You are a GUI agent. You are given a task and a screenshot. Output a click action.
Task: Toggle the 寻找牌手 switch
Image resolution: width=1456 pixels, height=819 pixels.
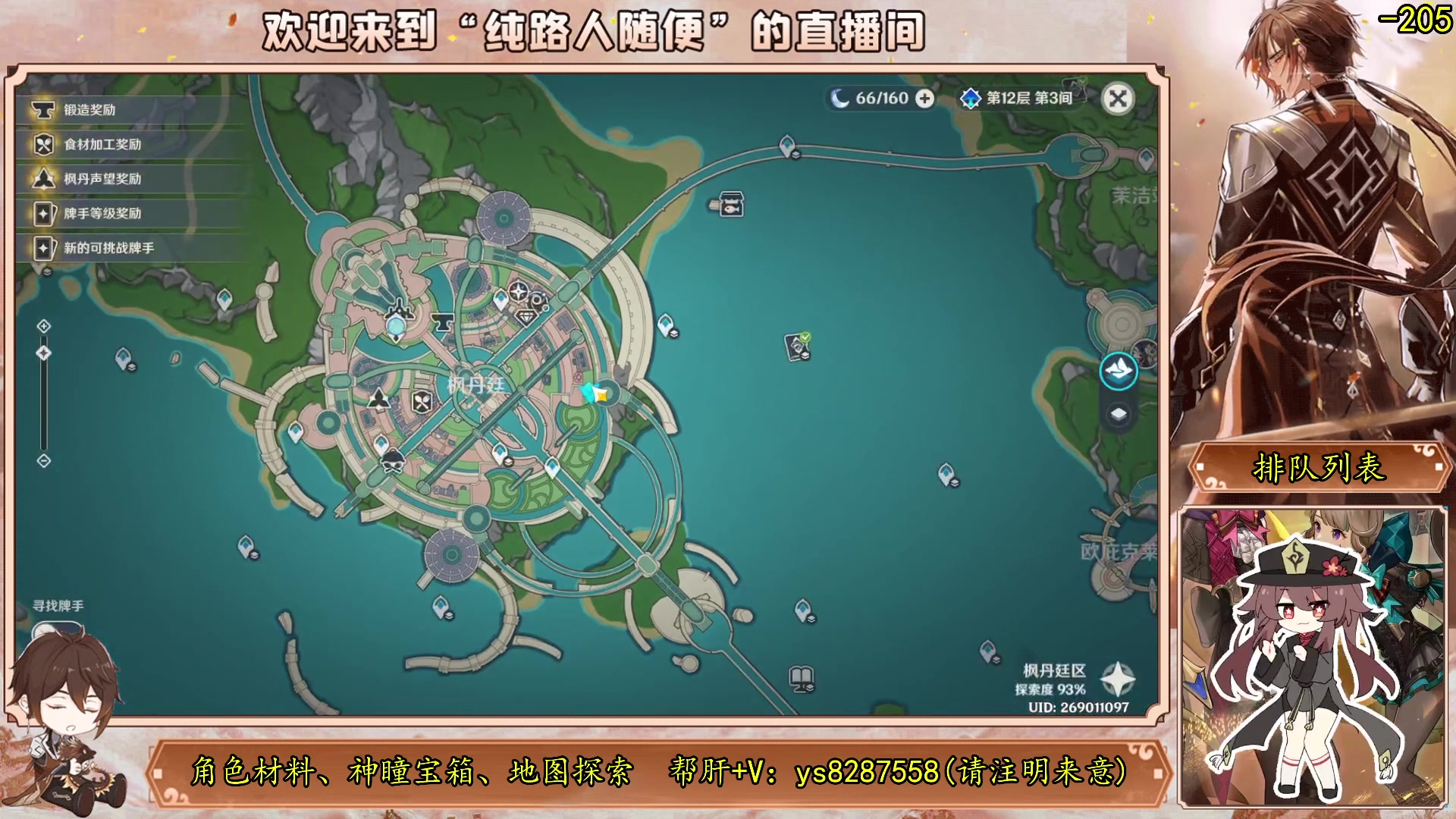point(57,629)
